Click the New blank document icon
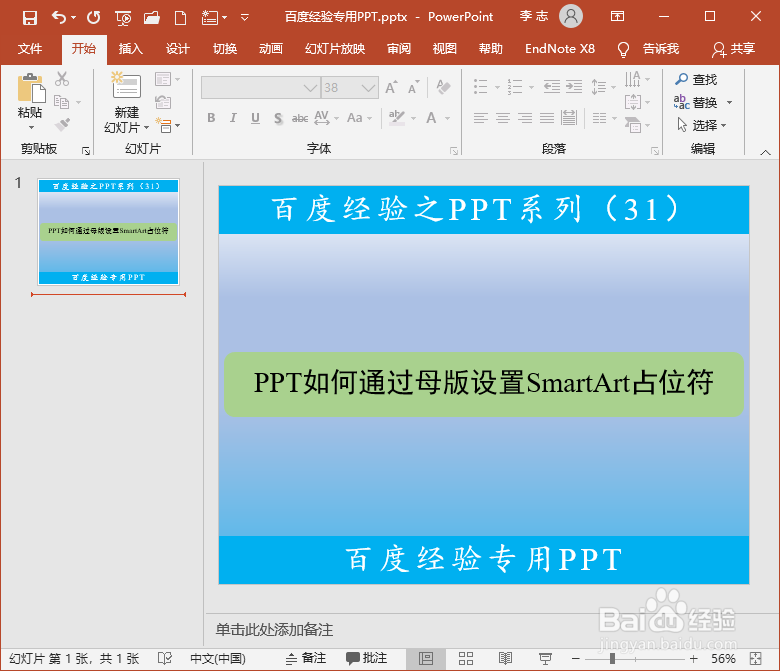Screen dimensions: 780x671 tap(181, 18)
